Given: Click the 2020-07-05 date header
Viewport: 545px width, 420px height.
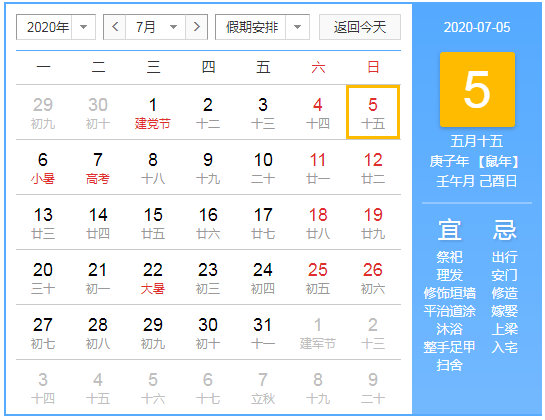Looking at the screenshot, I should click(477, 27).
